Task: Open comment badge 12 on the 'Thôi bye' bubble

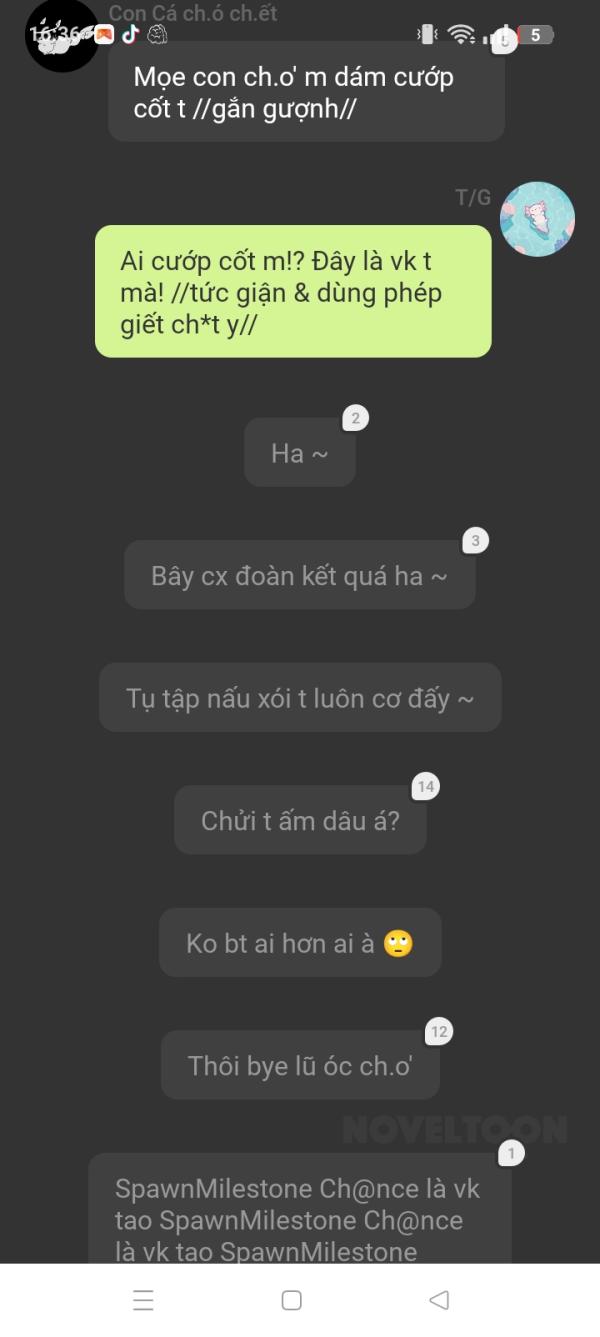Action: [439, 1031]
